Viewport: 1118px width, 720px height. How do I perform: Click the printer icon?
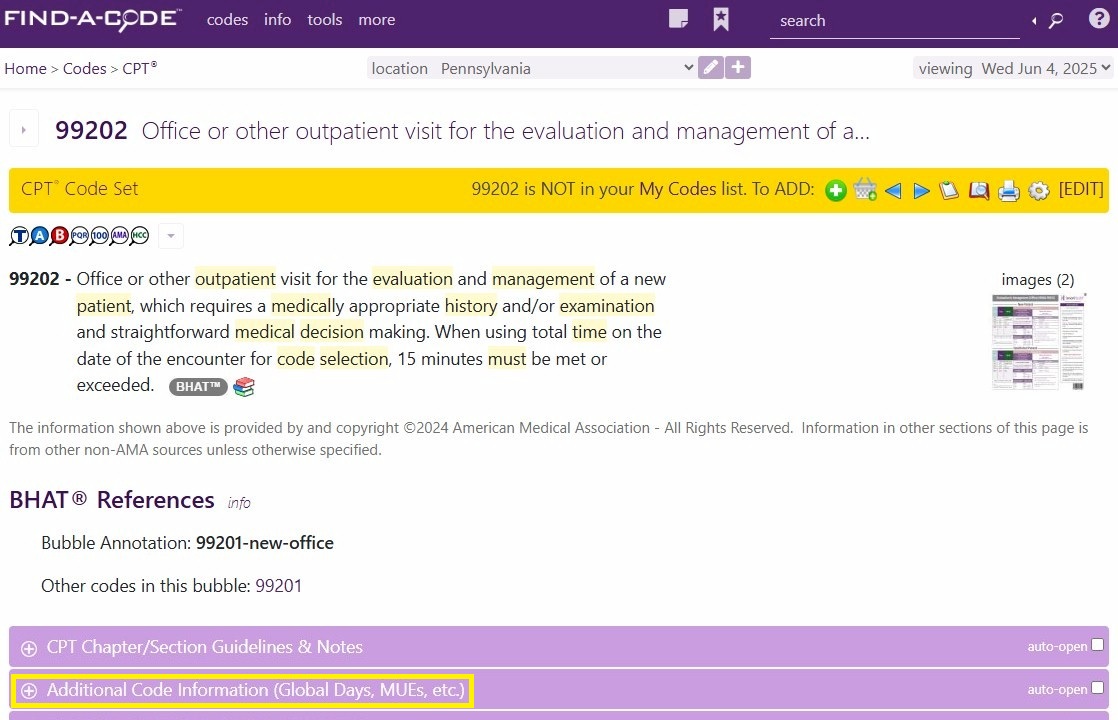coord(1008,190)
